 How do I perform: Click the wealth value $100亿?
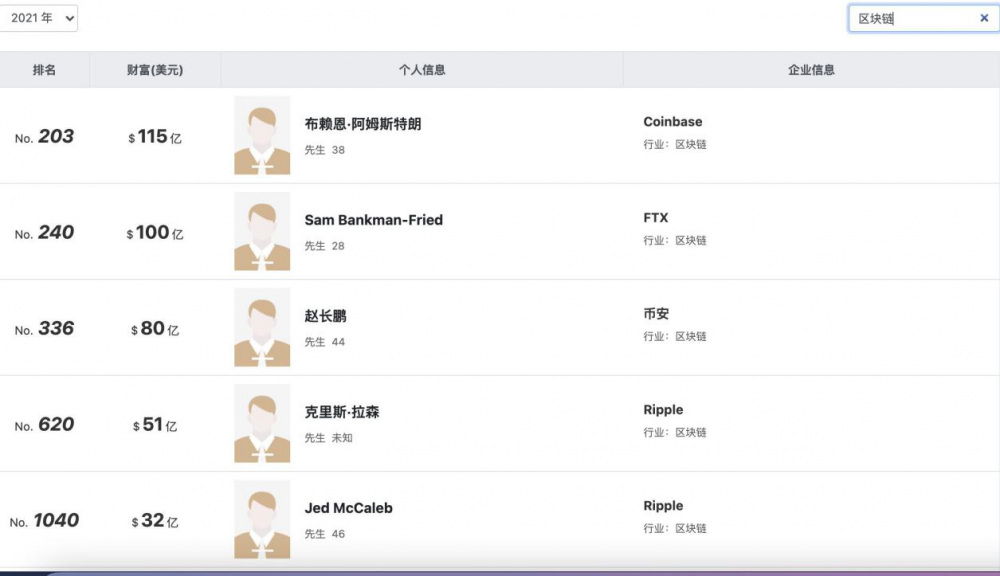[155, 232]
